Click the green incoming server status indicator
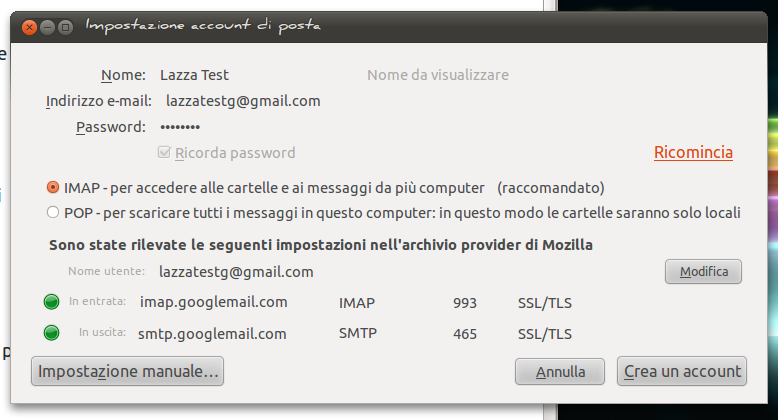Image resolution: width=778 pixels, height=420 pixels. pos(51,302)
